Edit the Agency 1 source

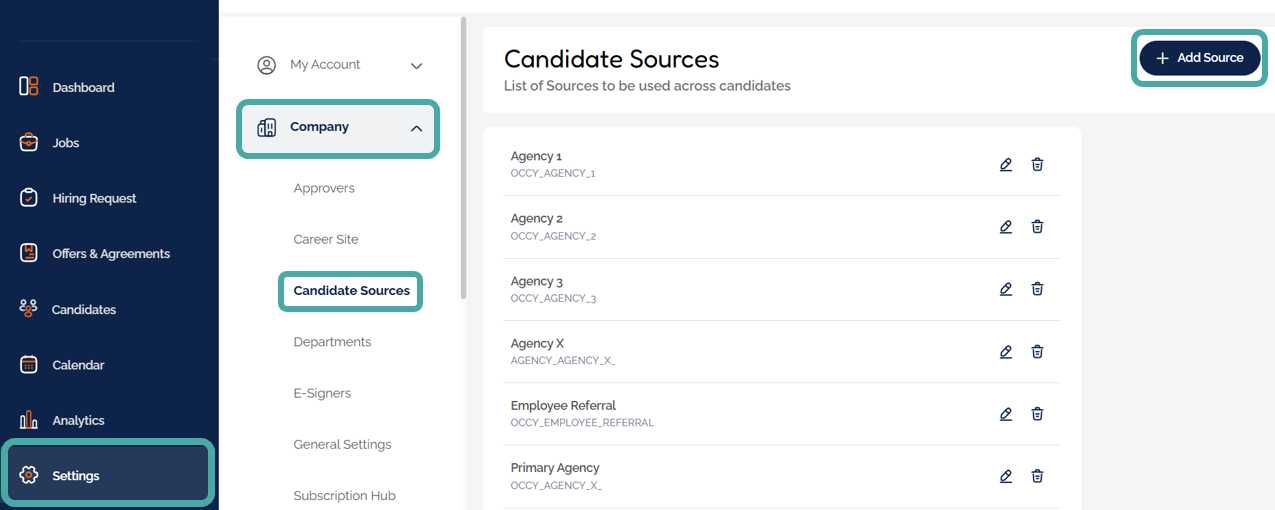click(1006, 164)
